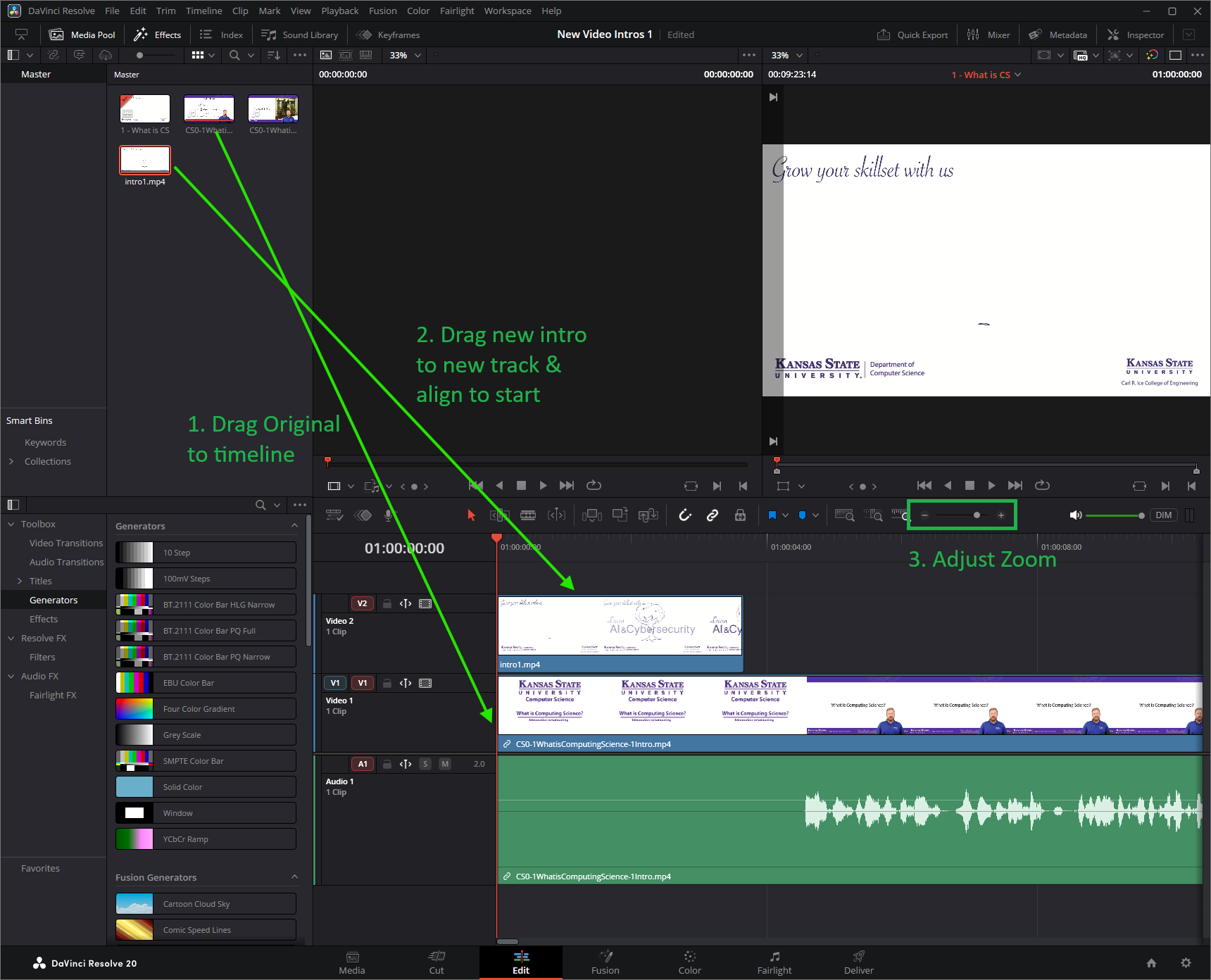
Task: Solo the Audio 1 track
Action: (425, 764)
